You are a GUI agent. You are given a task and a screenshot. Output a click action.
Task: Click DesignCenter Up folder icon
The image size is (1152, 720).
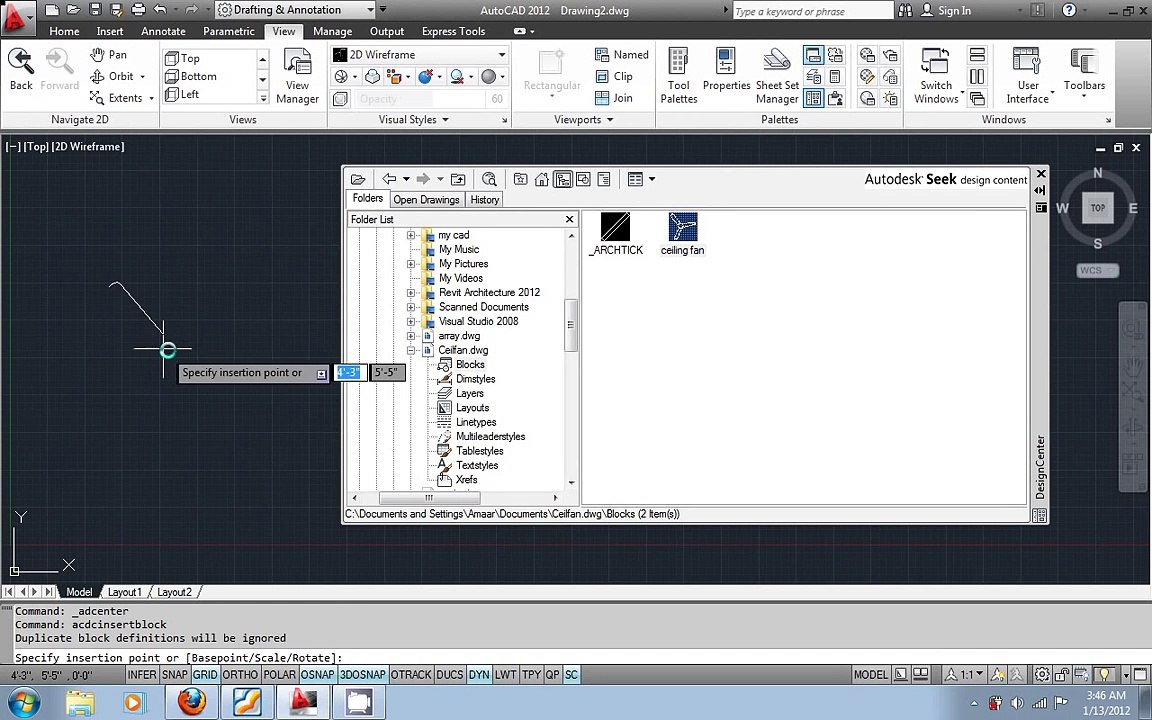click(x=458, y=179)
